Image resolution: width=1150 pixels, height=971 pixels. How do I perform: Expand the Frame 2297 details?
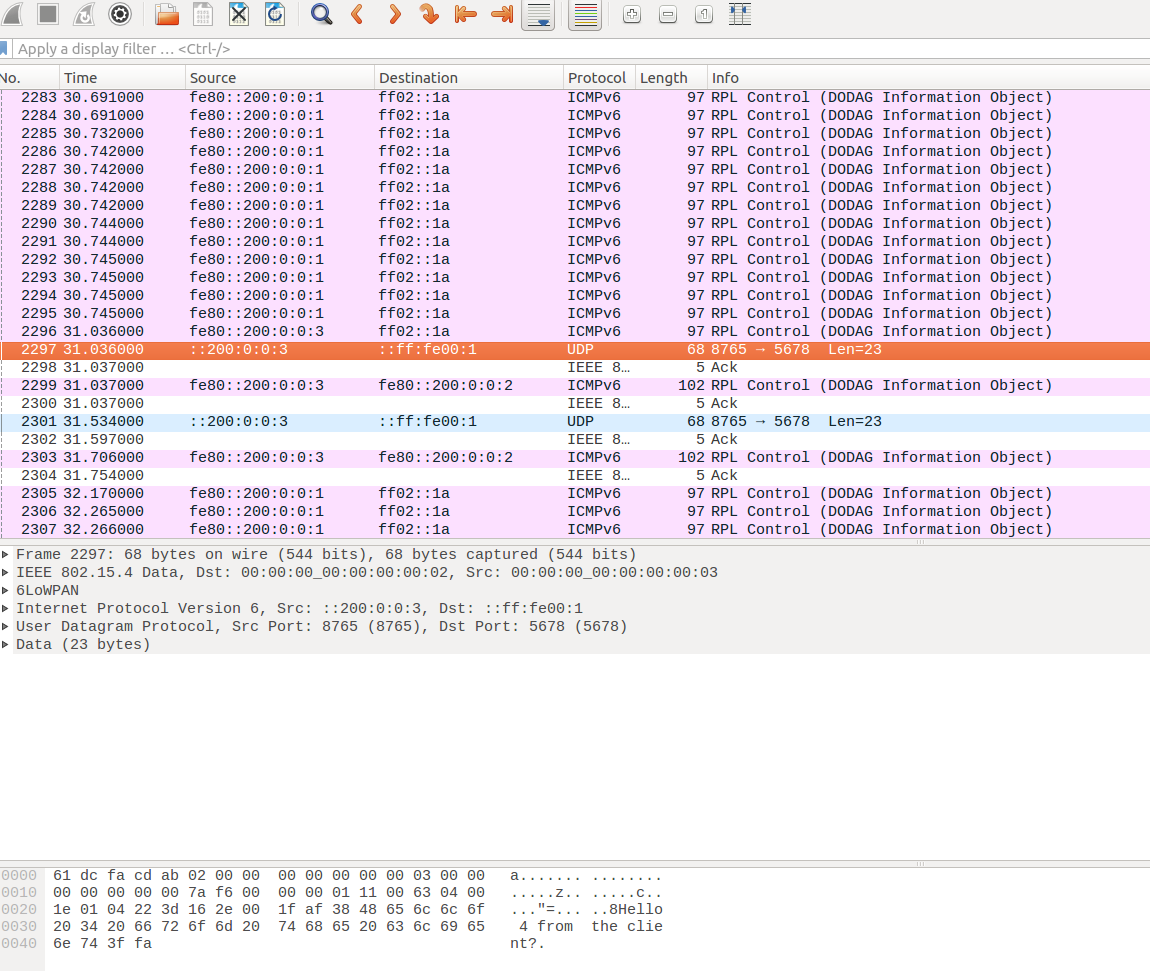pyautogui.click(x=6, y=554)
